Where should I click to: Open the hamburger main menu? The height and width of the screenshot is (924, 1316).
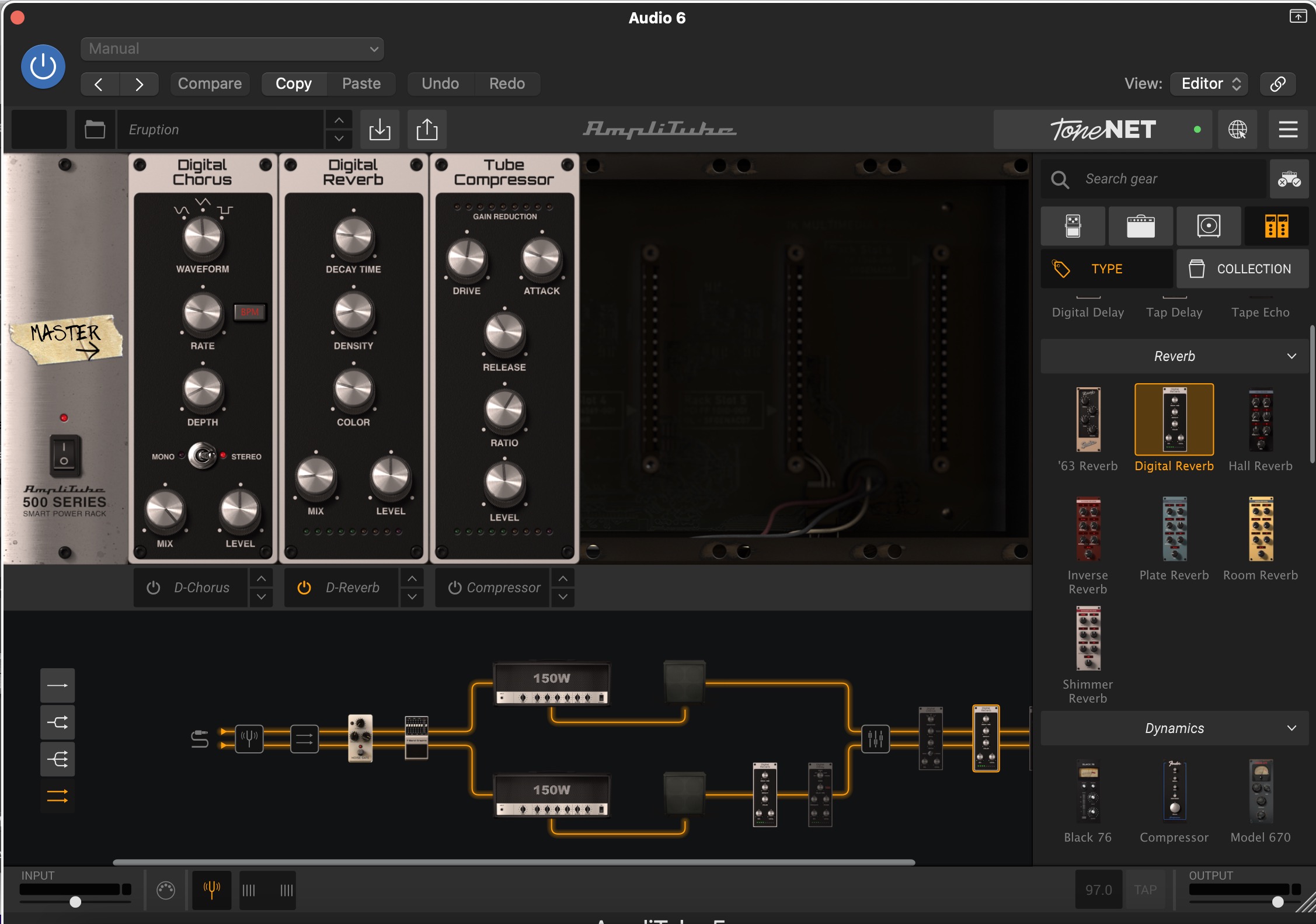(1288, 129)
